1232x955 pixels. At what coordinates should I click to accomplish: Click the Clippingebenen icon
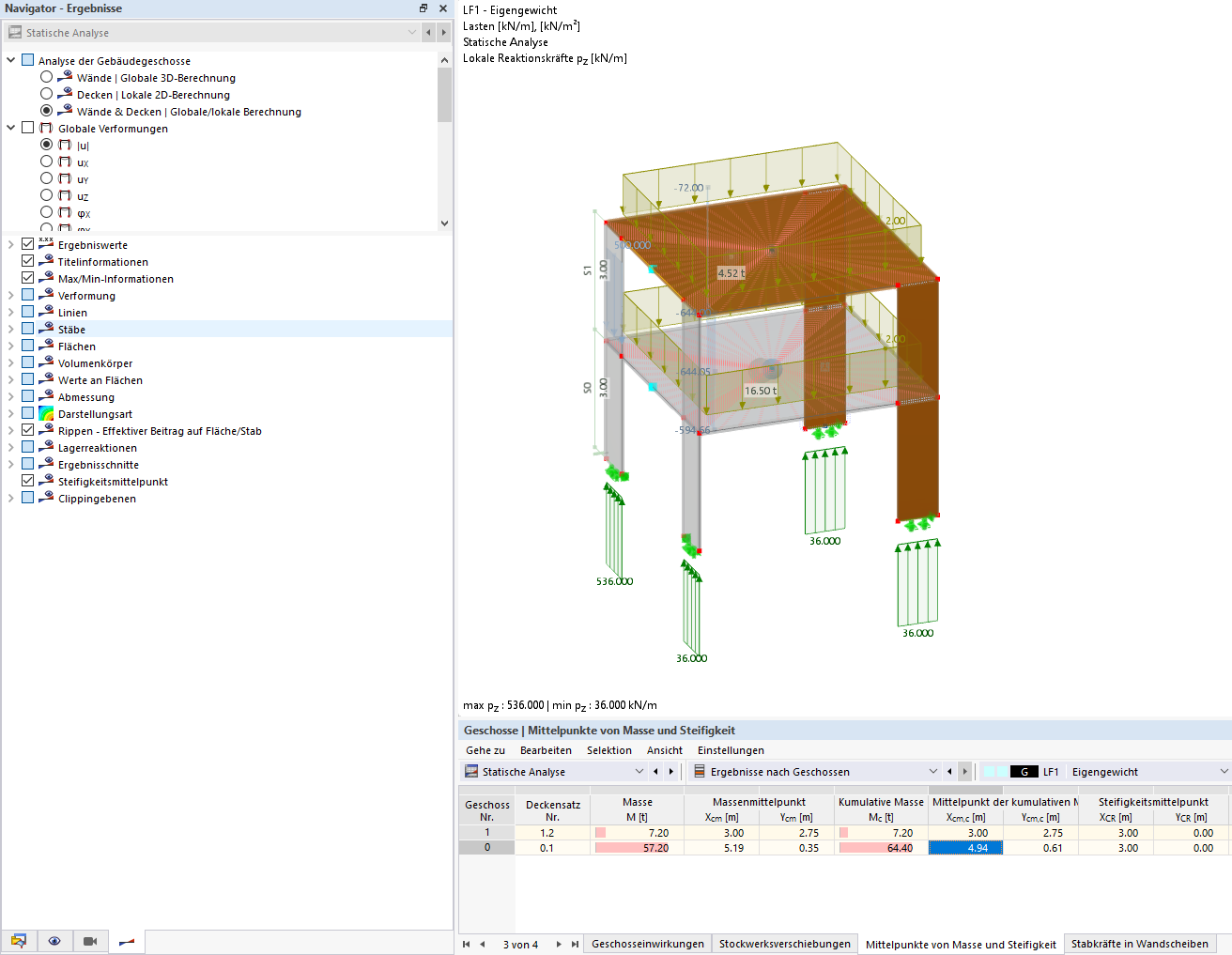point(46,498)
